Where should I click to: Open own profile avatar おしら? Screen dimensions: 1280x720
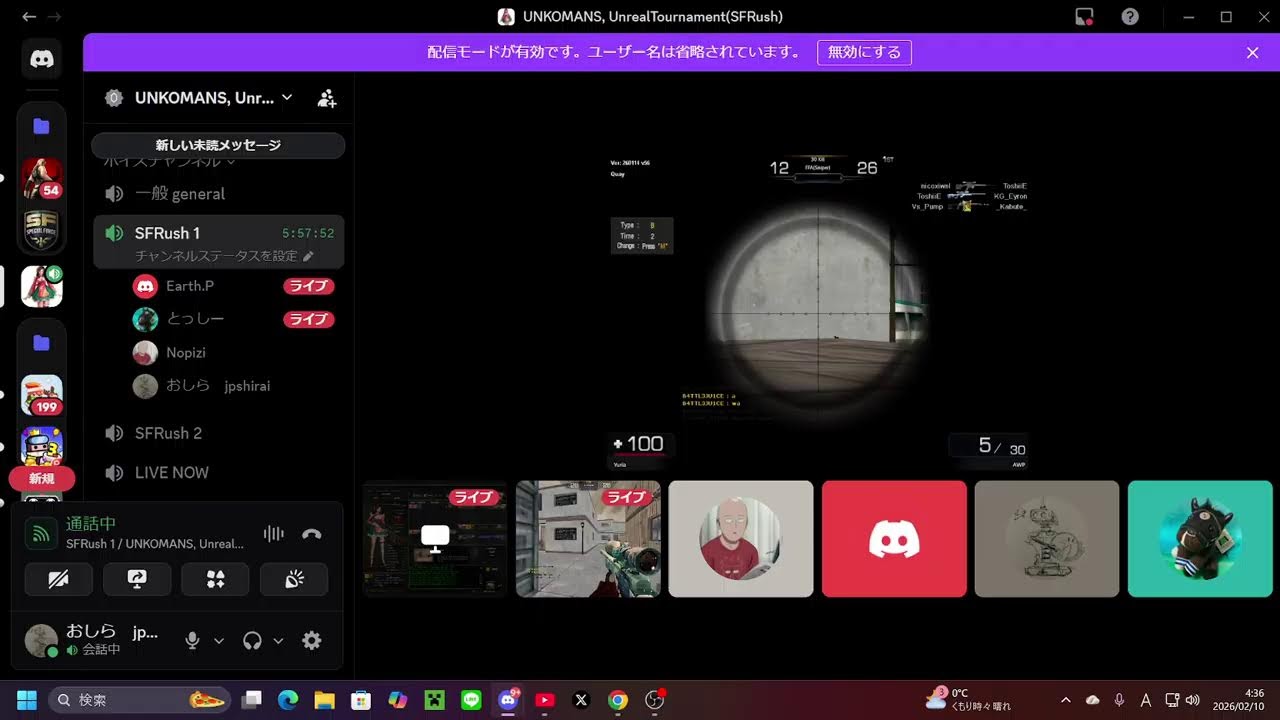pos(41,641)
